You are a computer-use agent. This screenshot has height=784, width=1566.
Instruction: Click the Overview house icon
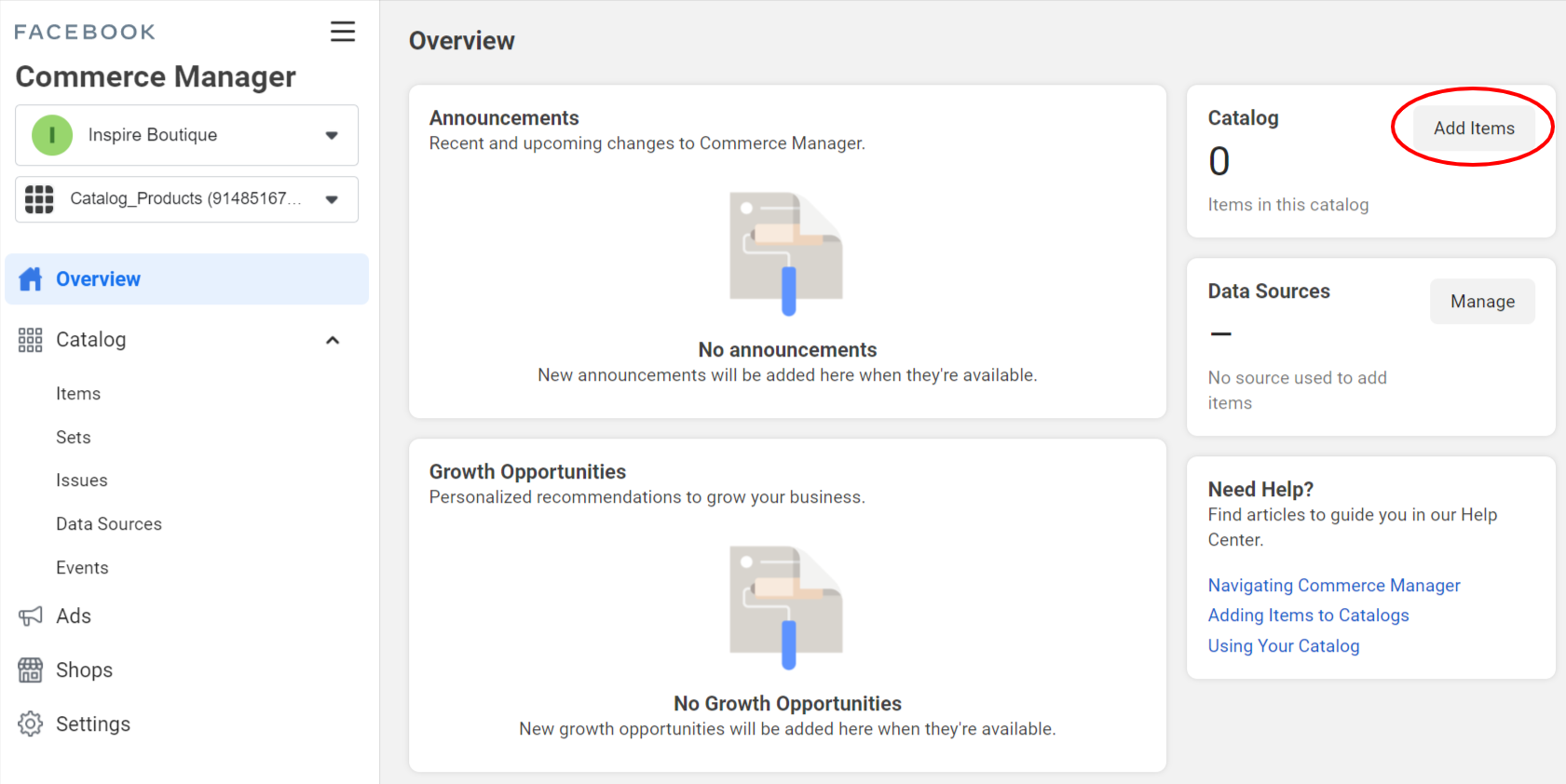(x=31, y=279)
